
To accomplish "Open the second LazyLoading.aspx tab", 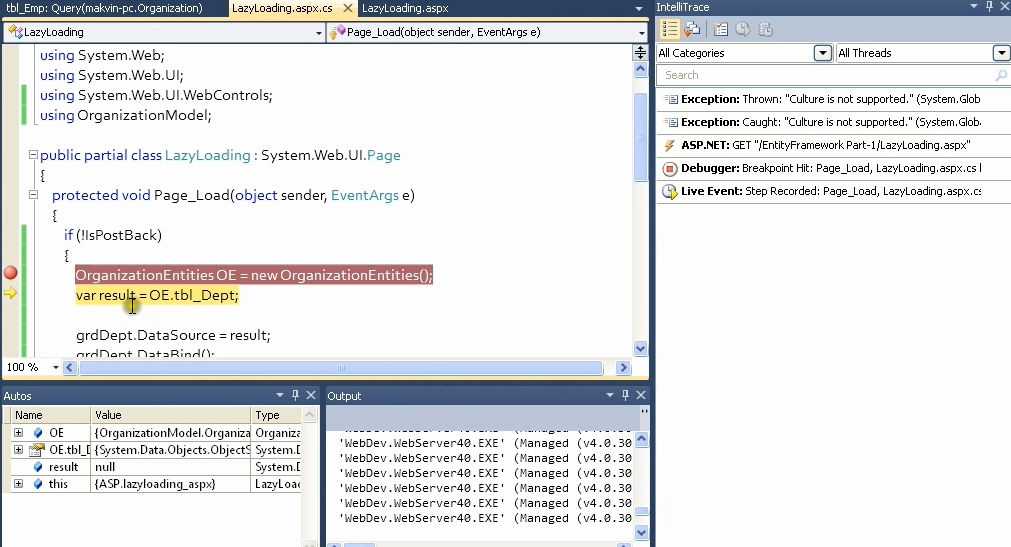I will 404,8.
